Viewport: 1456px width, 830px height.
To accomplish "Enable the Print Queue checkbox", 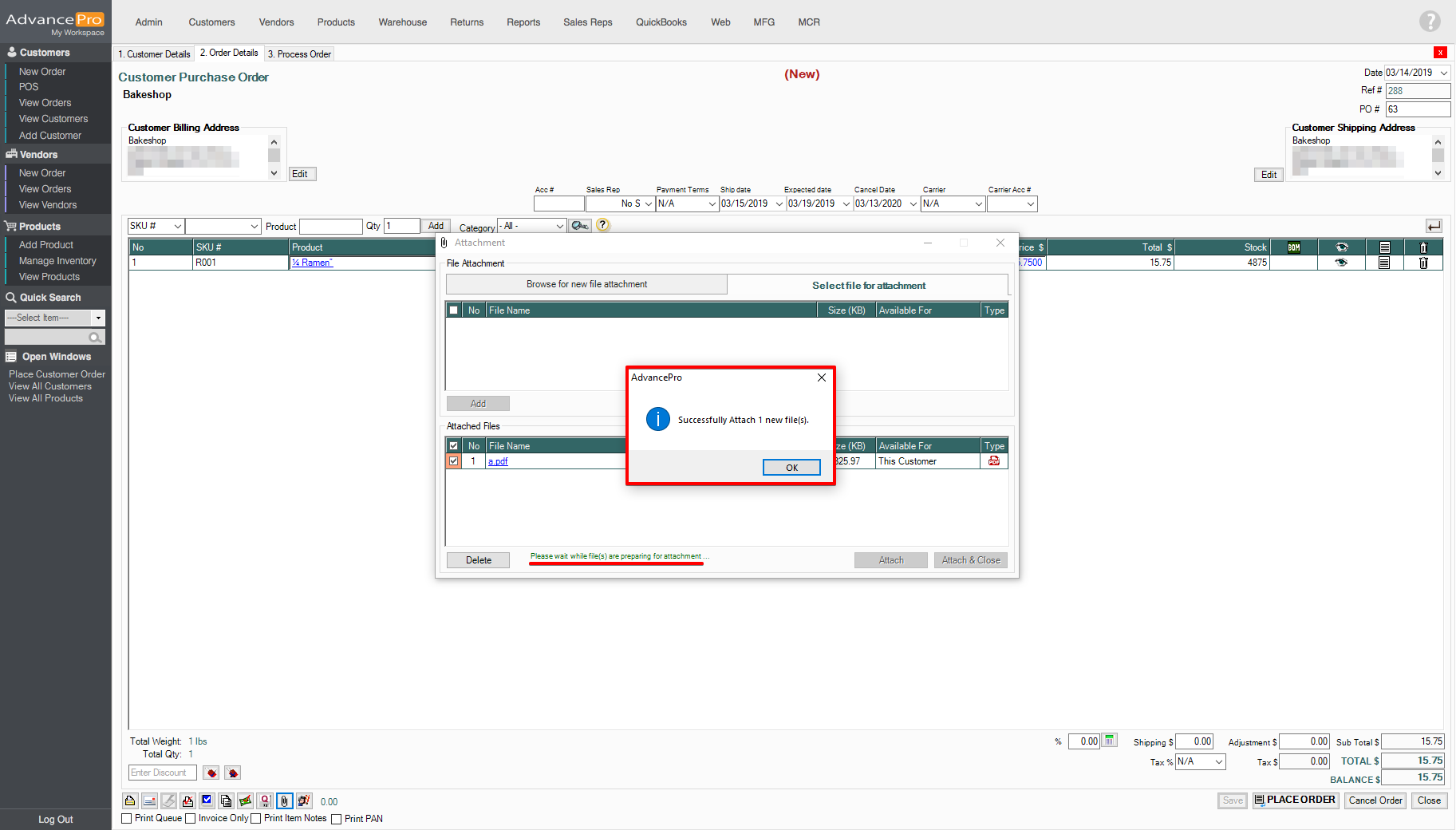I will [127, 818].
